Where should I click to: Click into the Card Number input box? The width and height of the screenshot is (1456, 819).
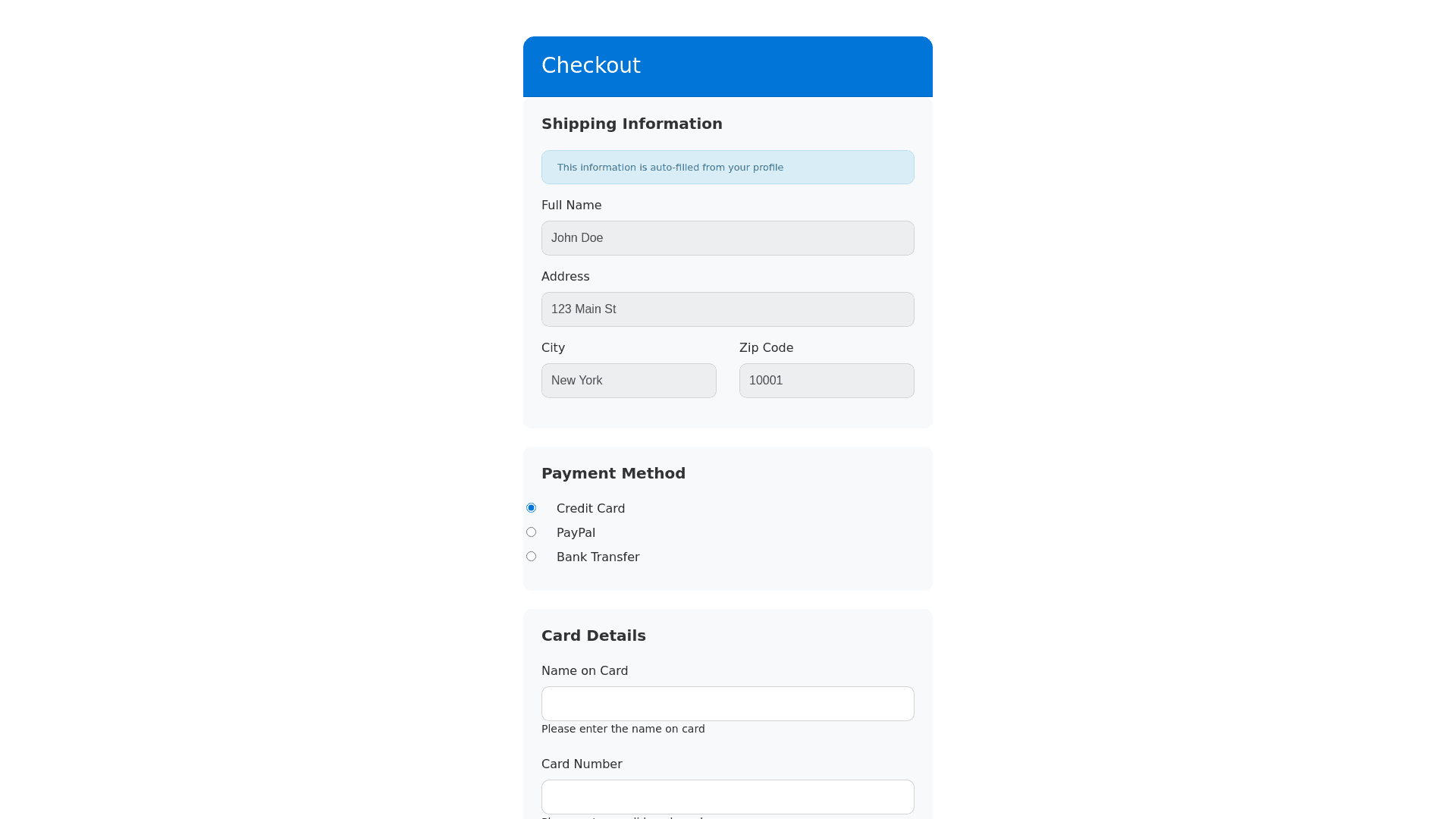pyautogui.click(x=727, y=797)
